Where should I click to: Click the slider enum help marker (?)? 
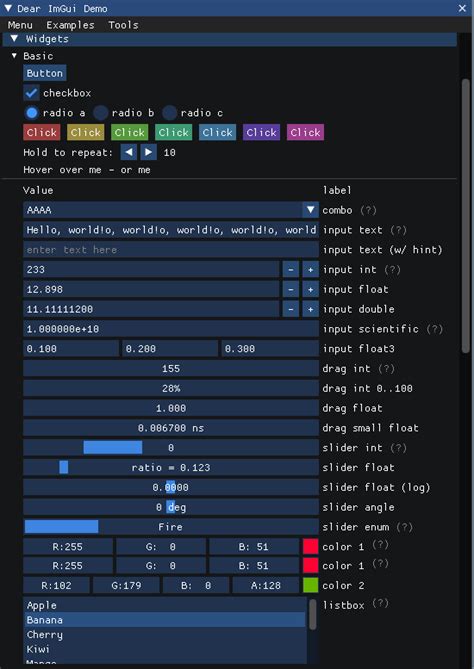point(404,527)
